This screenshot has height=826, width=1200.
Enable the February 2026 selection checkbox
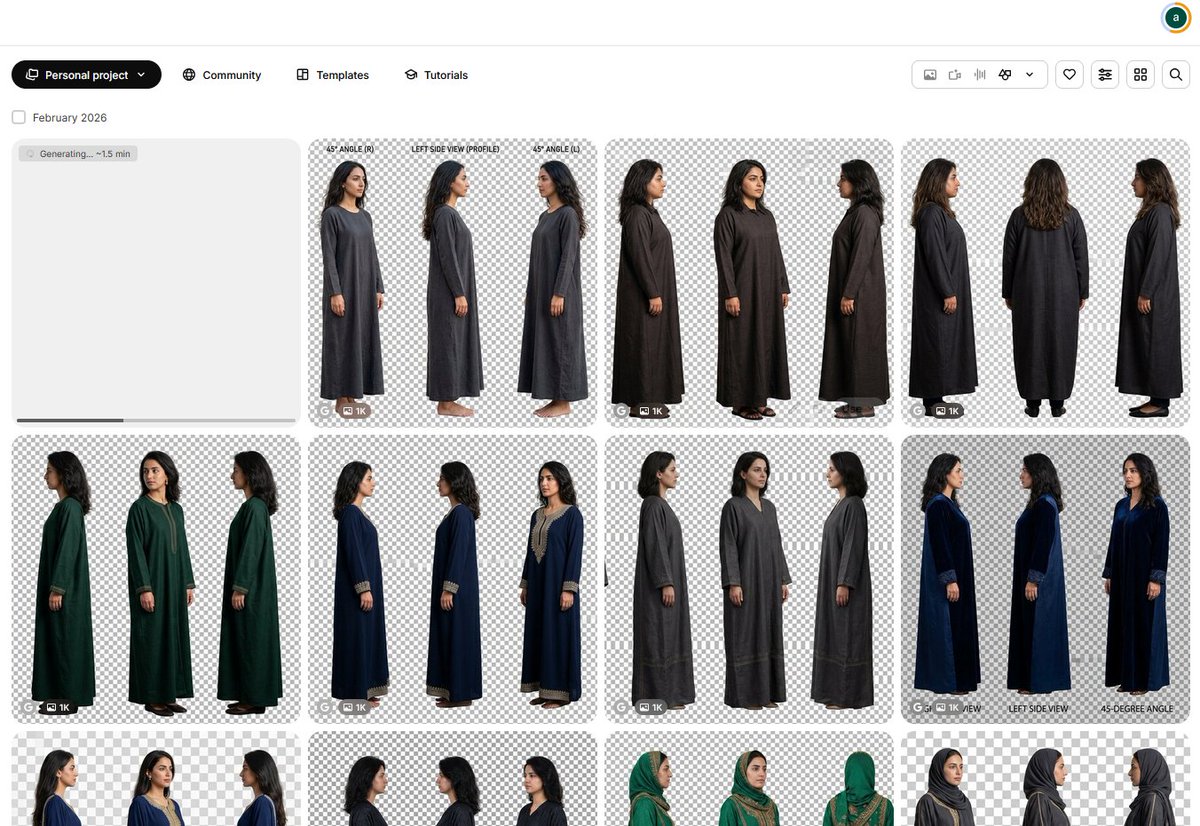[18, 117]
